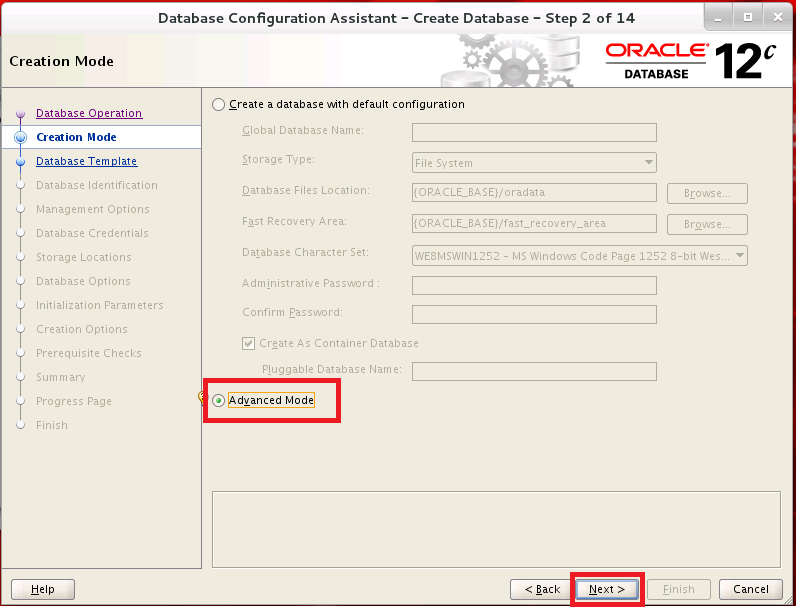Click the Database Template step bullet icon
The width and height of the screenshot is (797, 608).
[20, 161]
